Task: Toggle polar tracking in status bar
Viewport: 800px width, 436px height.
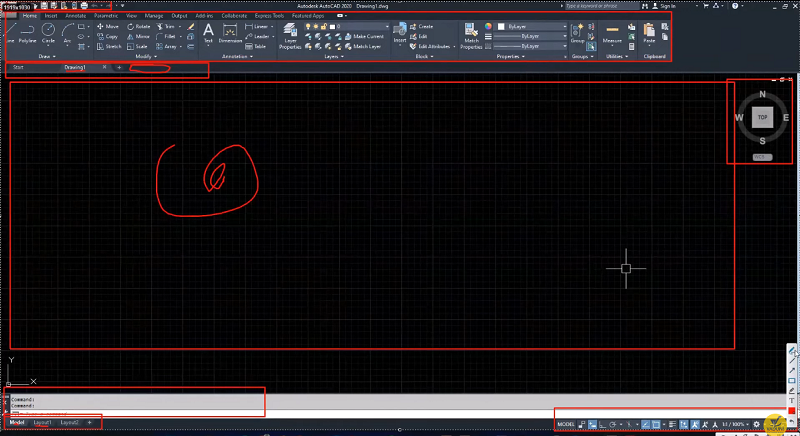Action: (612, 424)
